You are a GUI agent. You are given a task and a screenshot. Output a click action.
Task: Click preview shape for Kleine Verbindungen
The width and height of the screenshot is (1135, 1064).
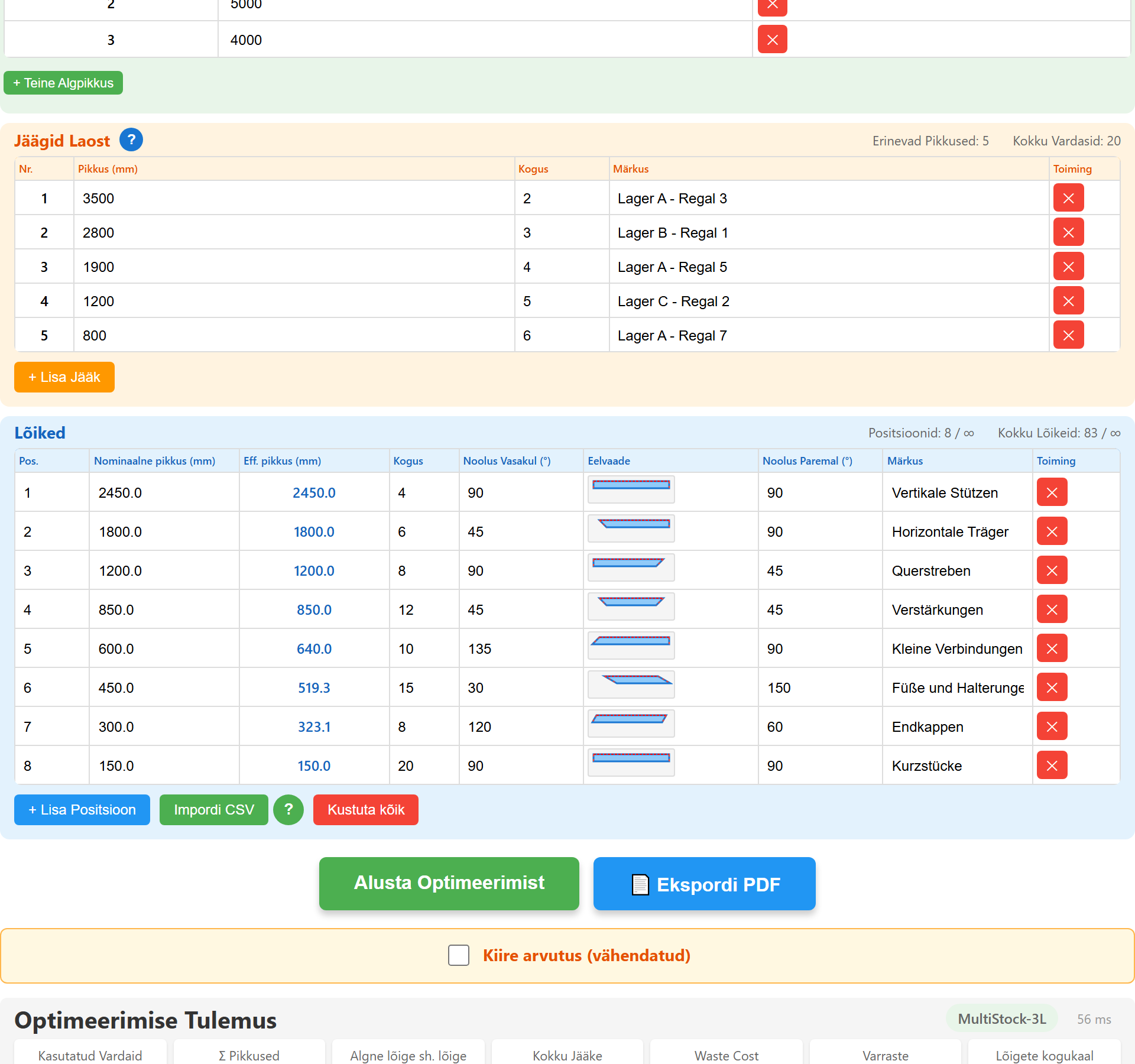[x=631, y=645]
